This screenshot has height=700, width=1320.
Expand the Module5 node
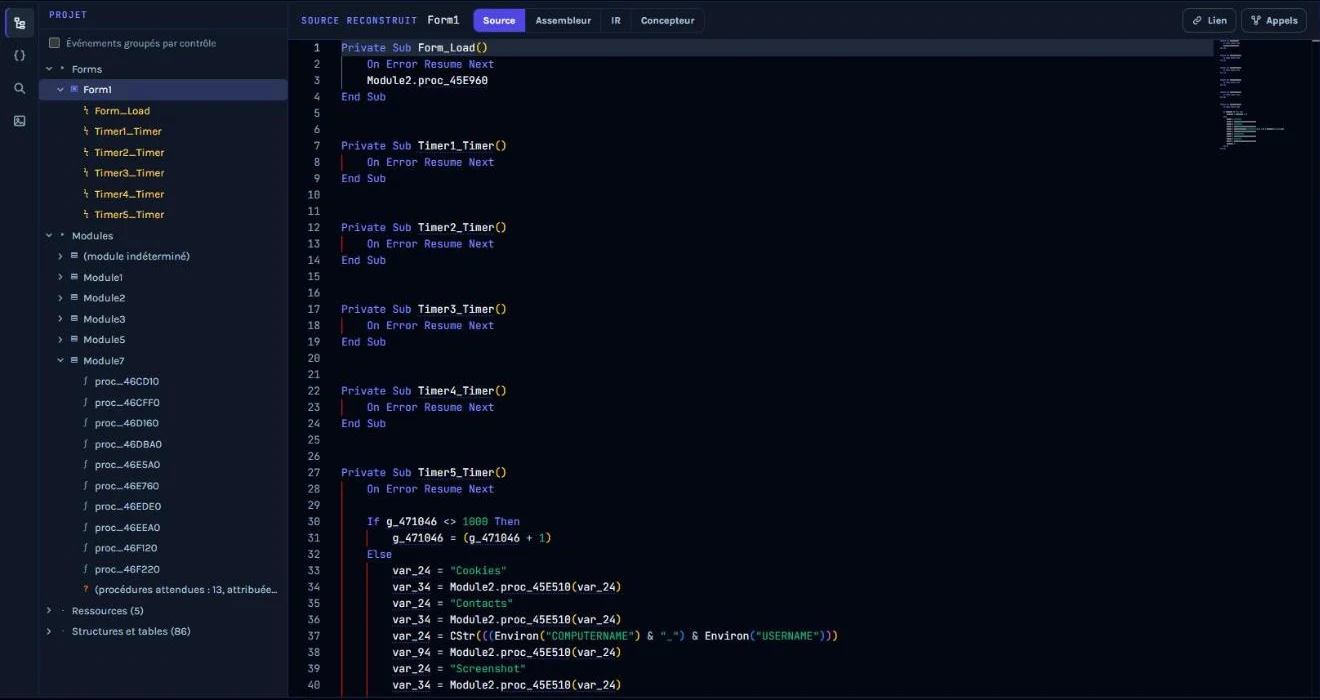[61, 340]
